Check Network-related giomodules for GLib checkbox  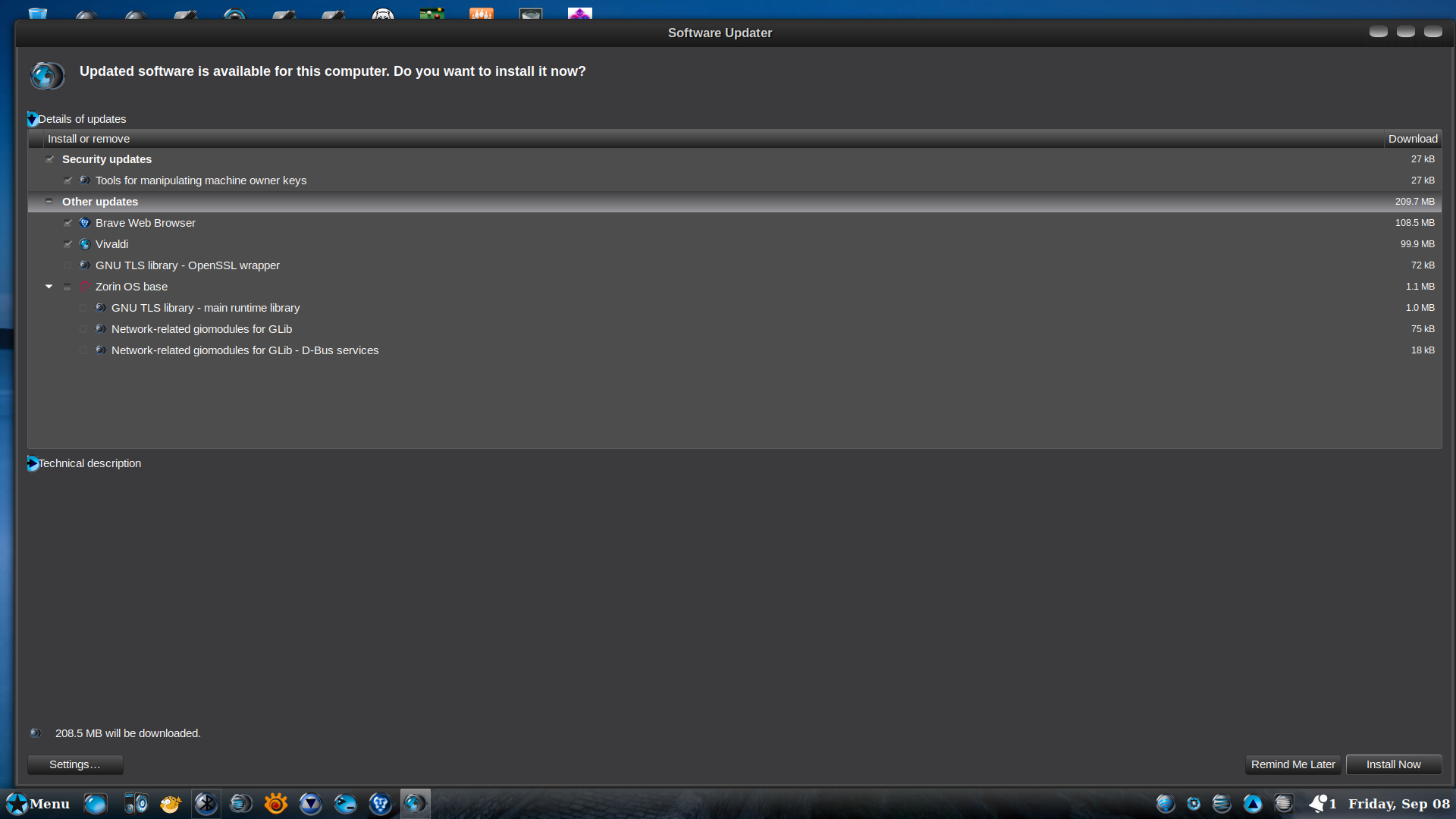(83, 329)
